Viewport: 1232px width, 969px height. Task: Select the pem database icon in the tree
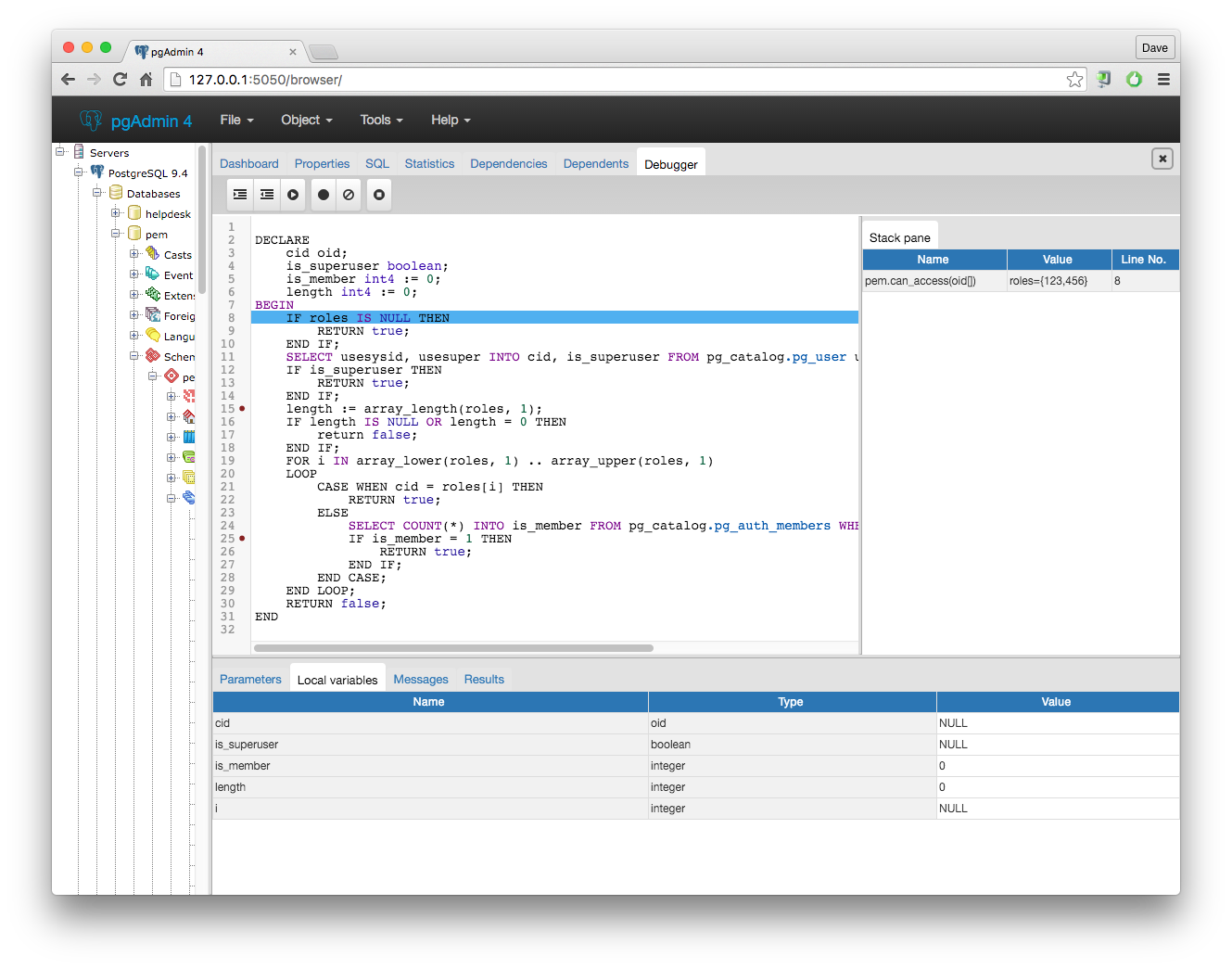pos(134,234)
